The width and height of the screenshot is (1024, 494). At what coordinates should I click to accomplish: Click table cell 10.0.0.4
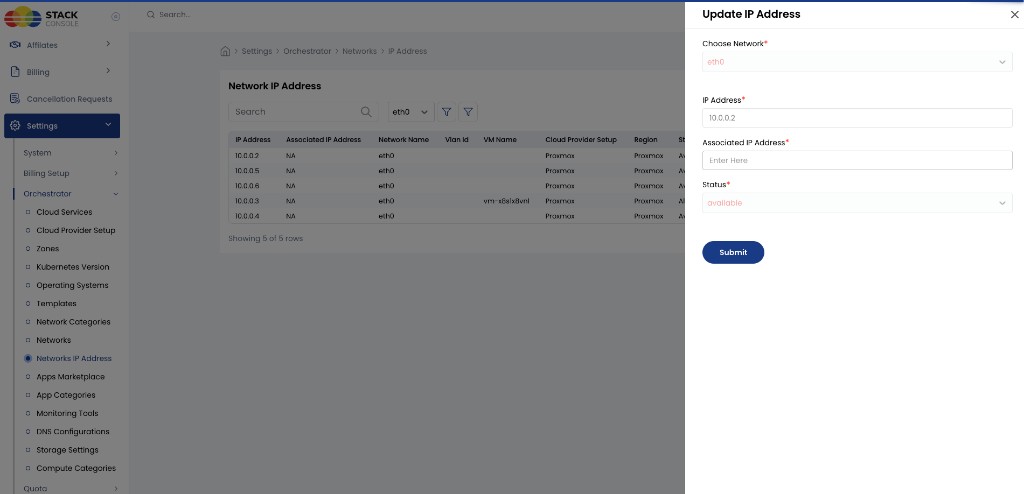coord(247,216)
